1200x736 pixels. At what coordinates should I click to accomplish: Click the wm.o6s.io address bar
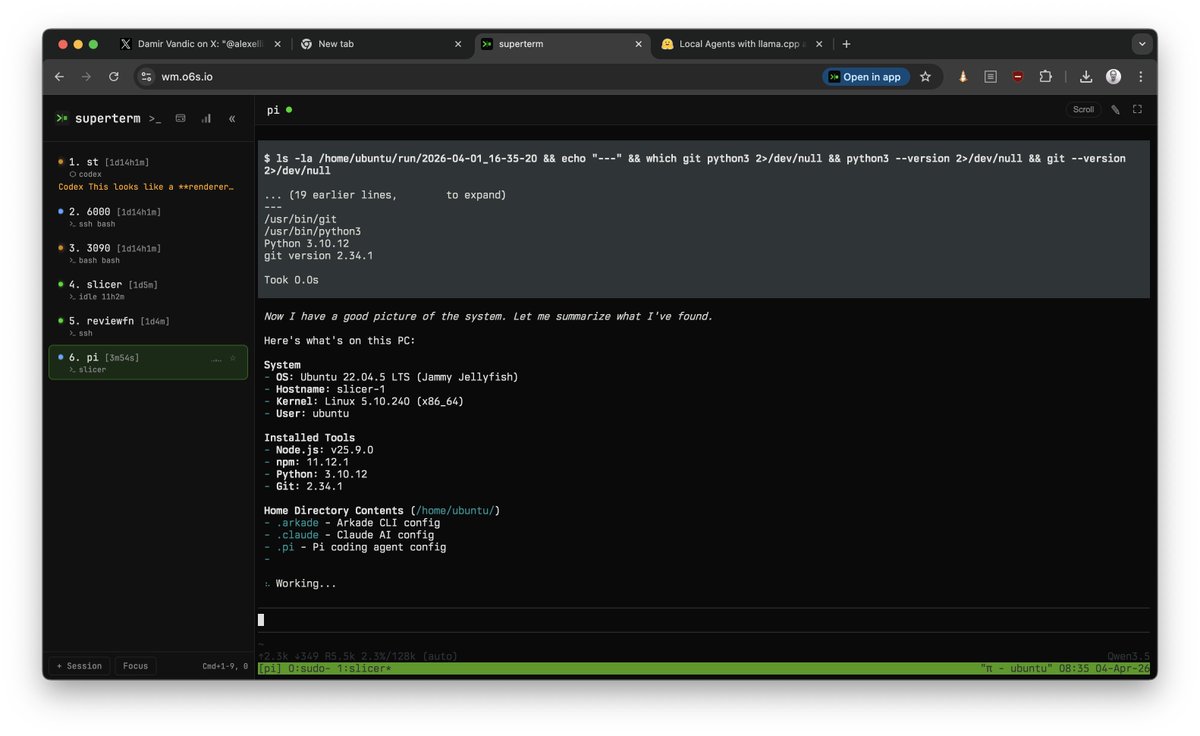click(x=480, y=77)
